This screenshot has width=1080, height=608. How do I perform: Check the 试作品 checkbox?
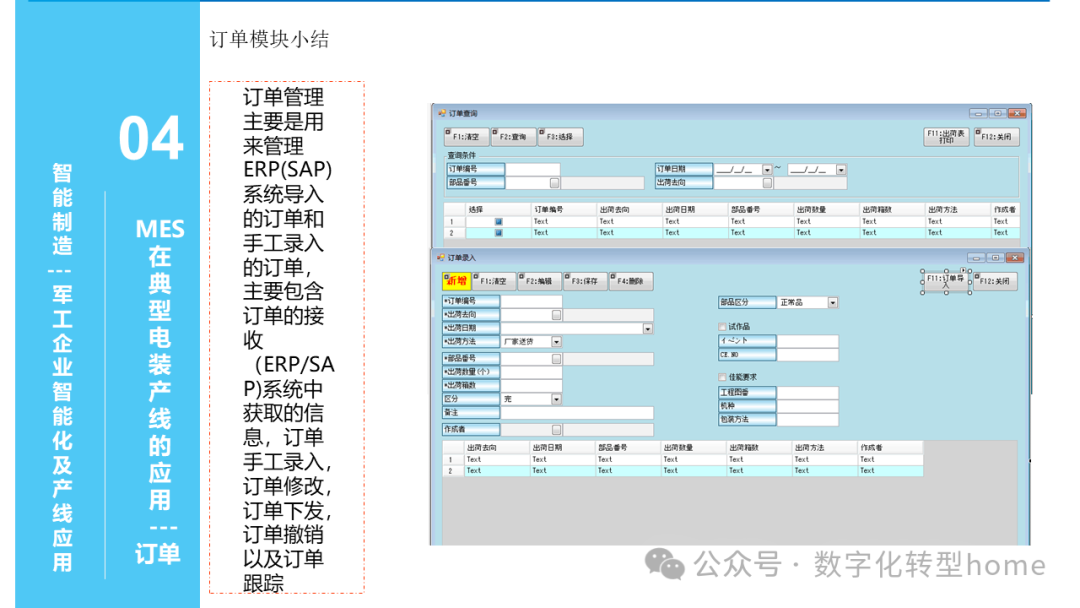(721, 325)
